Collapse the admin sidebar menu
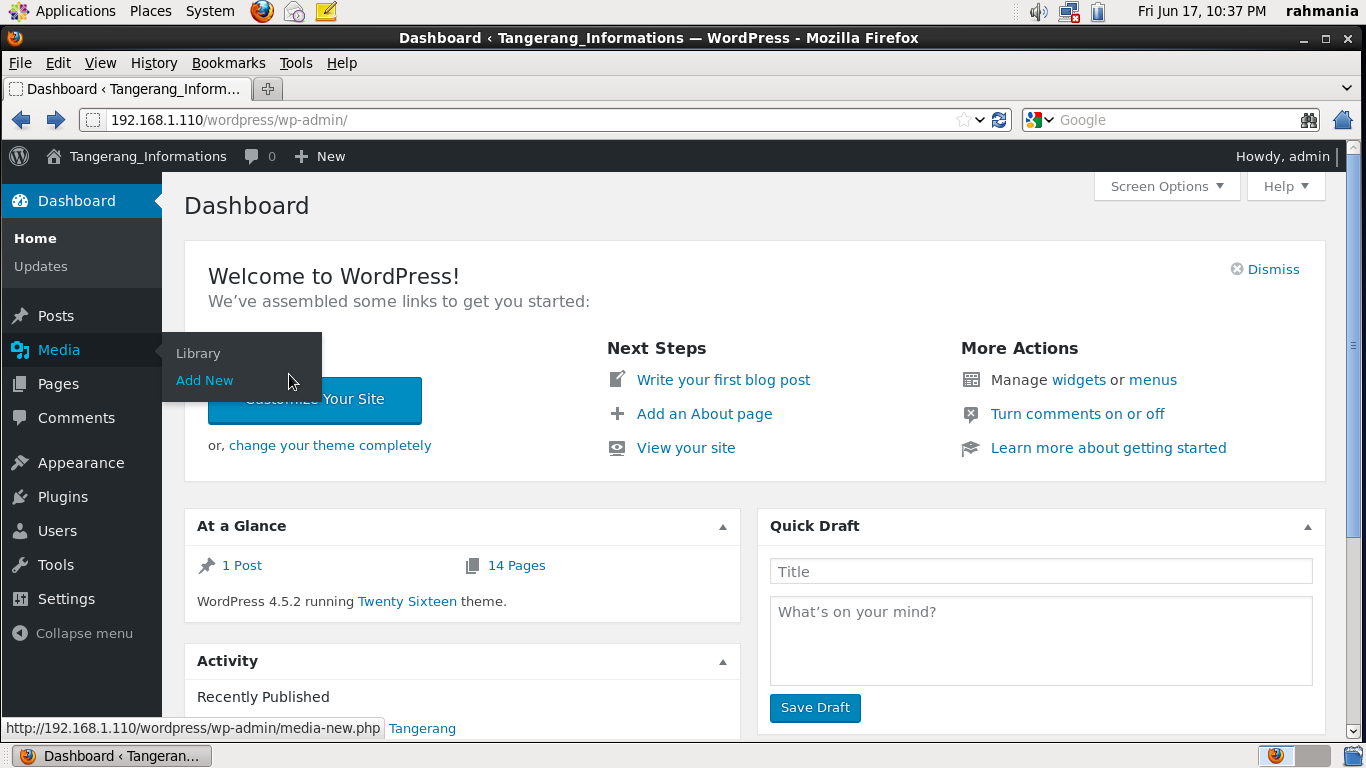This screenshot has height=768, width=1366. click(x=72, y=633)
